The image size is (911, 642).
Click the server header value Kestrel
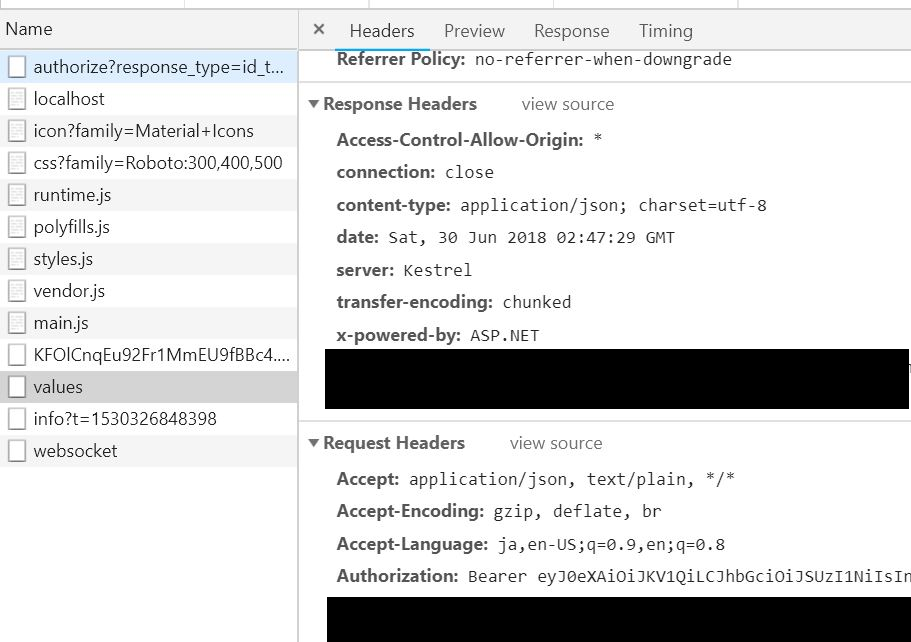pyautogui.click(x=437, y=270)
